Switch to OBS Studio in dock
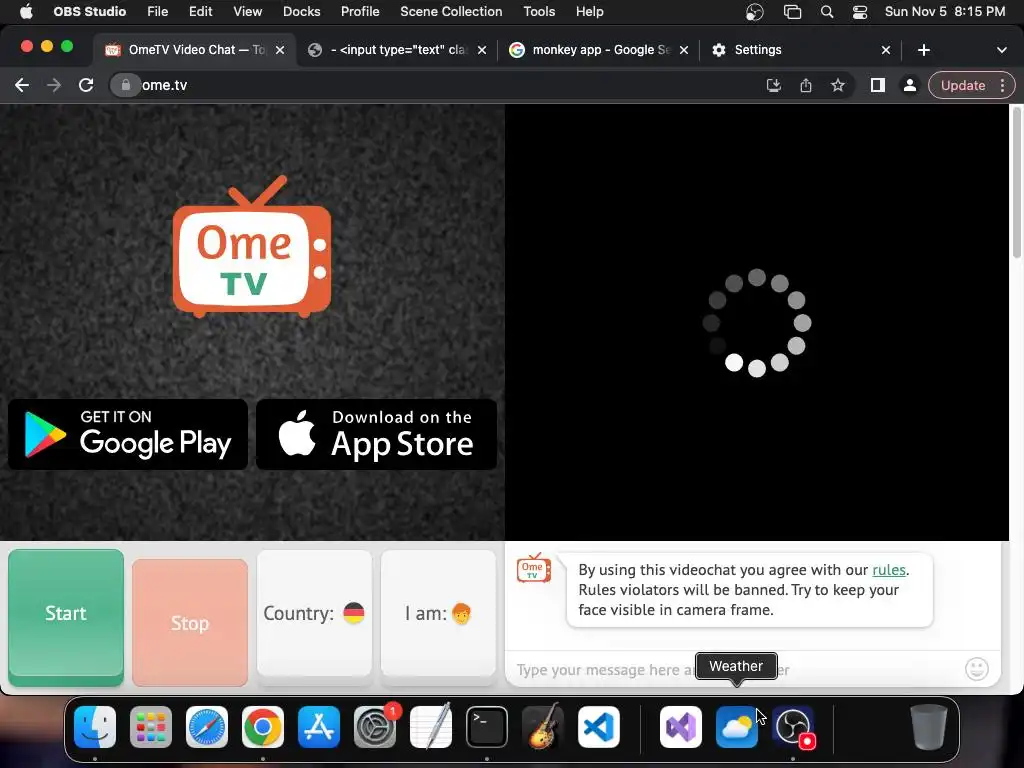 pyautogui.click(x=793, y=727)
